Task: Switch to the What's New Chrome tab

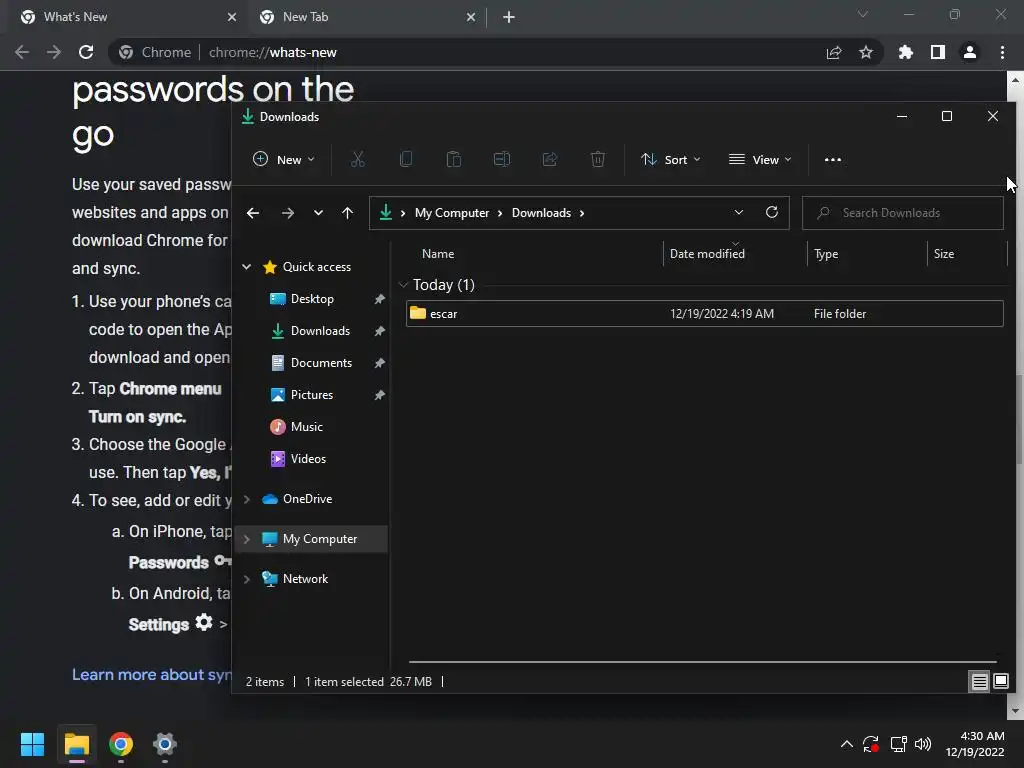Action: click(124, 17)
